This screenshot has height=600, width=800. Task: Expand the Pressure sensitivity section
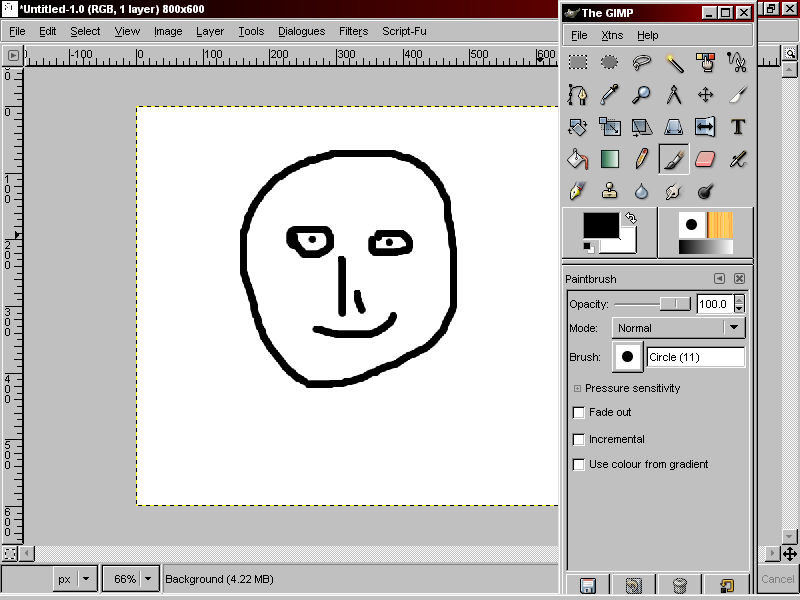[577, 388]
